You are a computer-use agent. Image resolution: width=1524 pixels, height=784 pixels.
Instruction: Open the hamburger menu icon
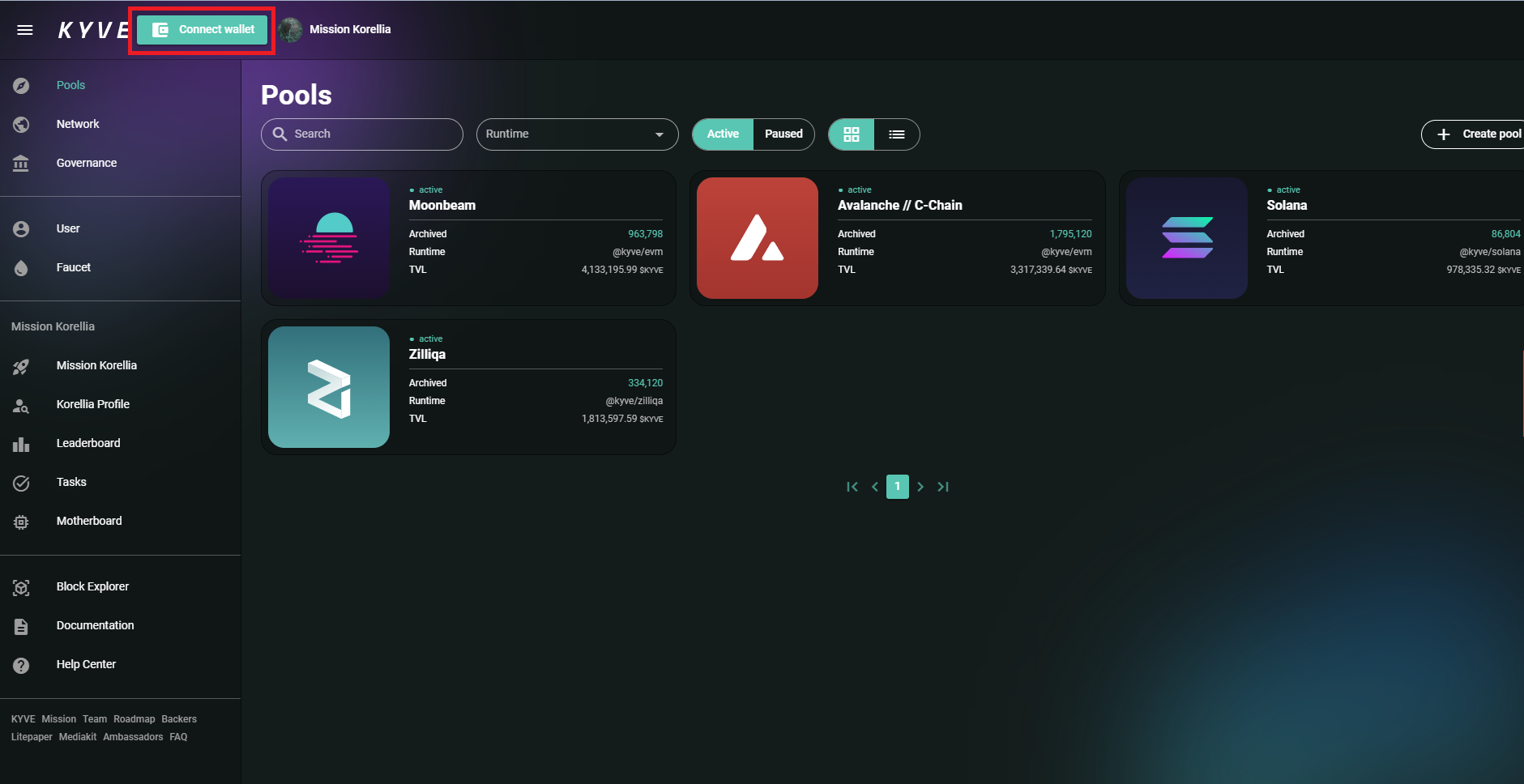25,30
